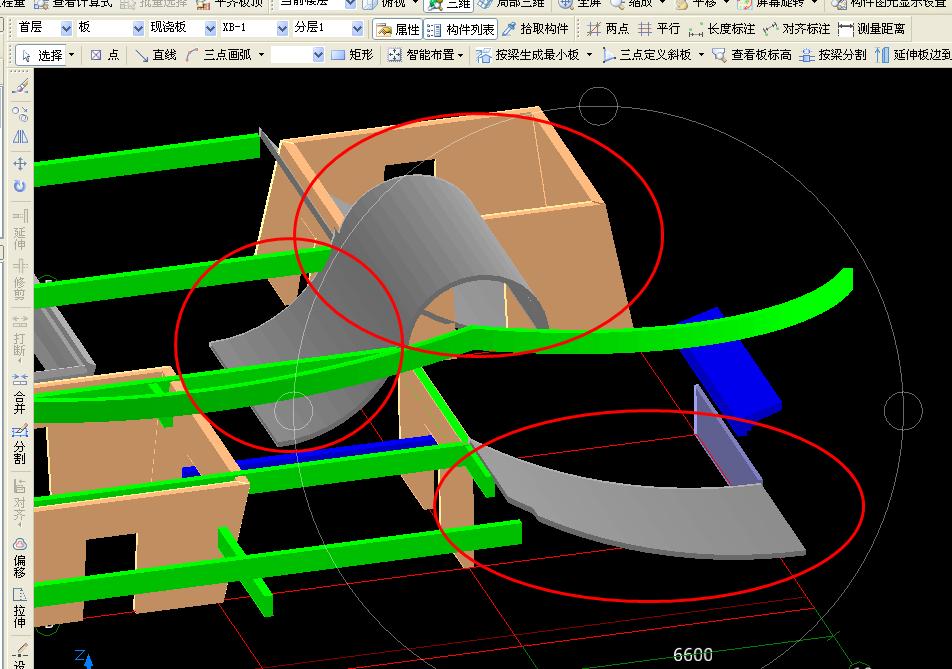
Task: Select the 点 (point) drawing tool
Action: tap(104, 55)
